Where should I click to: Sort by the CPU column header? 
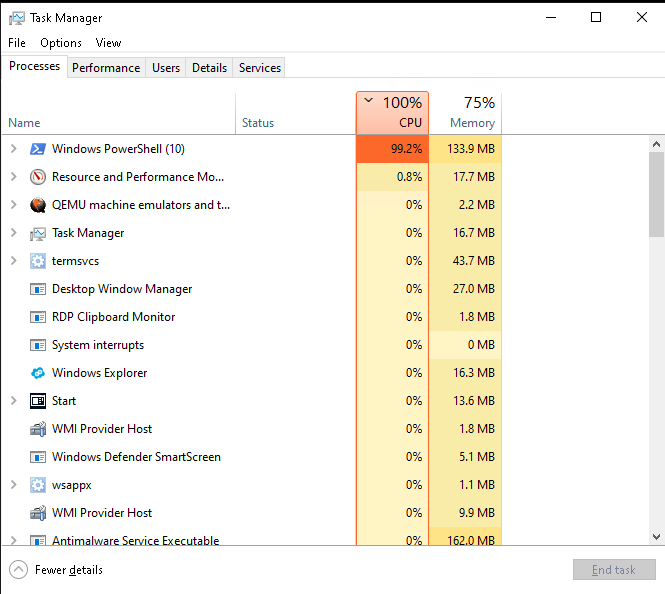click(x=393, y=113)
